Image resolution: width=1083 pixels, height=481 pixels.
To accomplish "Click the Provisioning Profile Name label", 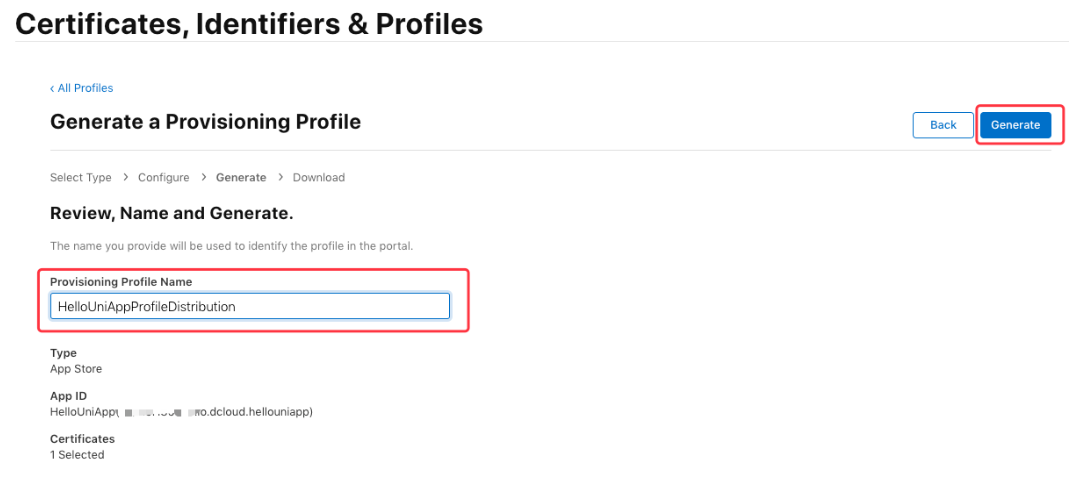I will pos(121,282).
